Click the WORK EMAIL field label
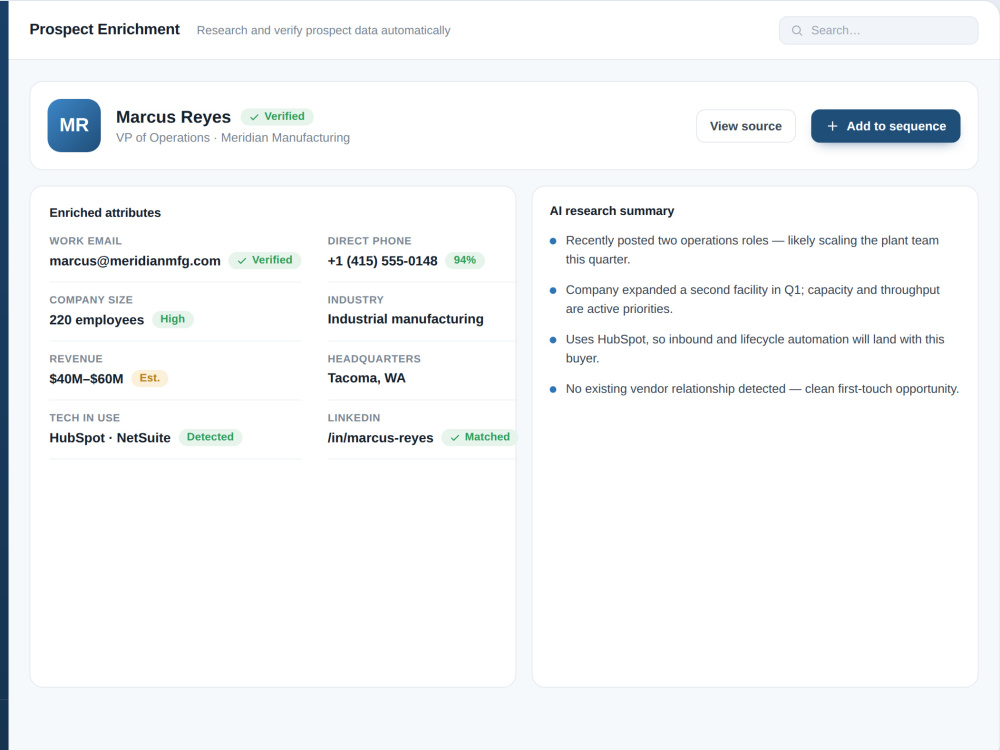The image size is (1000, 750). click(x=85, y=241)
